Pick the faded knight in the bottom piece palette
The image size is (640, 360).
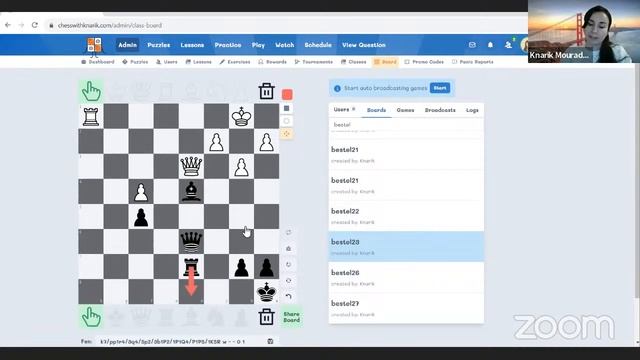(216, 317)
